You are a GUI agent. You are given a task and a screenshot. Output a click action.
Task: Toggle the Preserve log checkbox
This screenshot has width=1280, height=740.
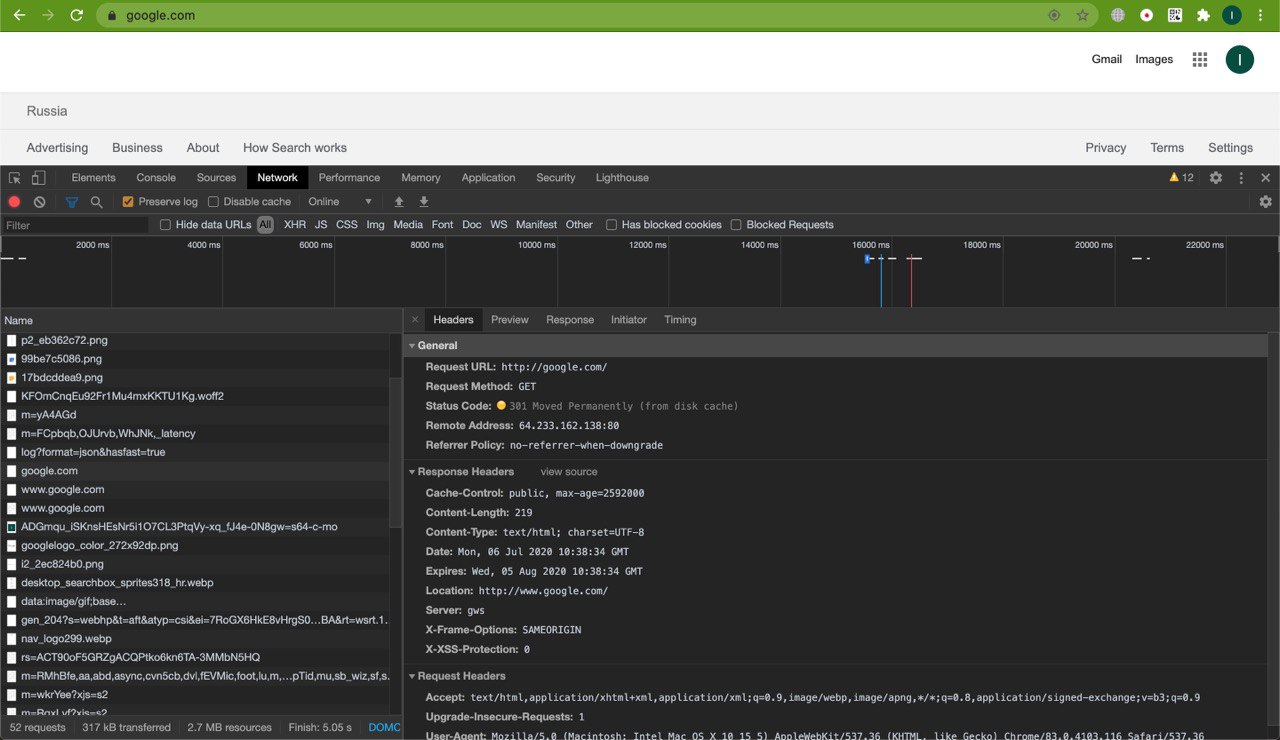128,202
